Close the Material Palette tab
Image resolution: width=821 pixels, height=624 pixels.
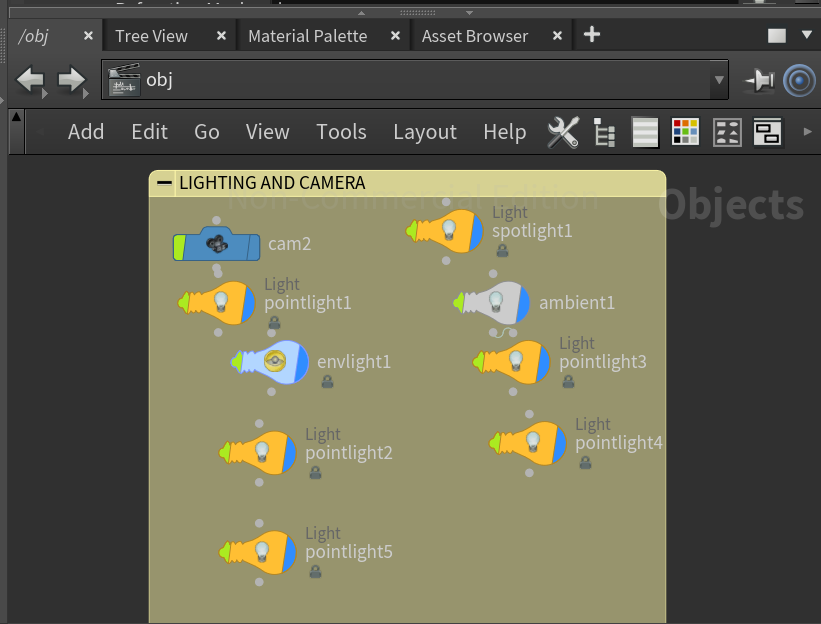click(x=395, y=36)
